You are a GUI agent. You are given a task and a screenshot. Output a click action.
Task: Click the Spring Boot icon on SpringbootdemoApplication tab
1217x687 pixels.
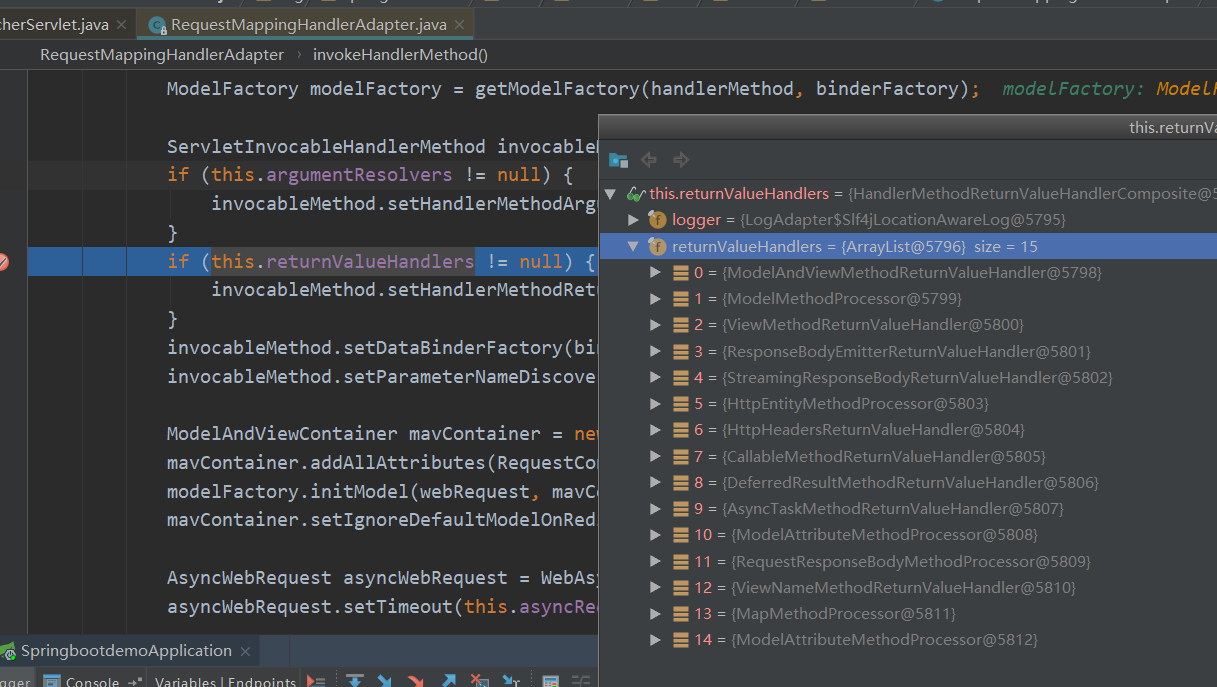[8, 651]
